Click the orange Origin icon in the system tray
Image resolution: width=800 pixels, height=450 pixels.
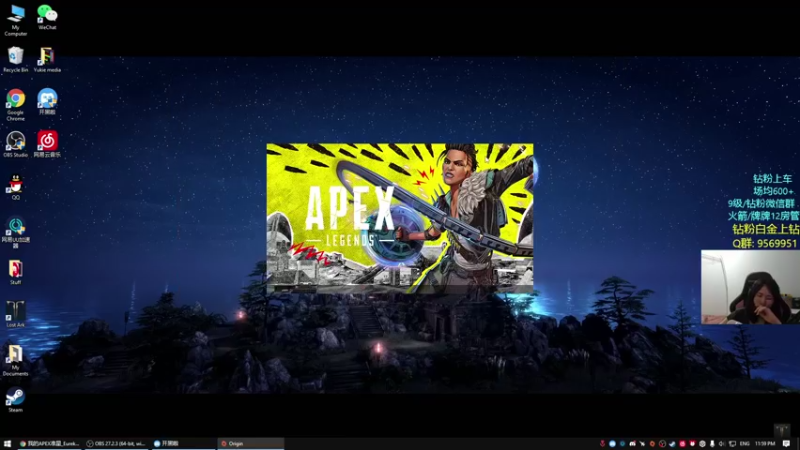click(x=653, y=444)
